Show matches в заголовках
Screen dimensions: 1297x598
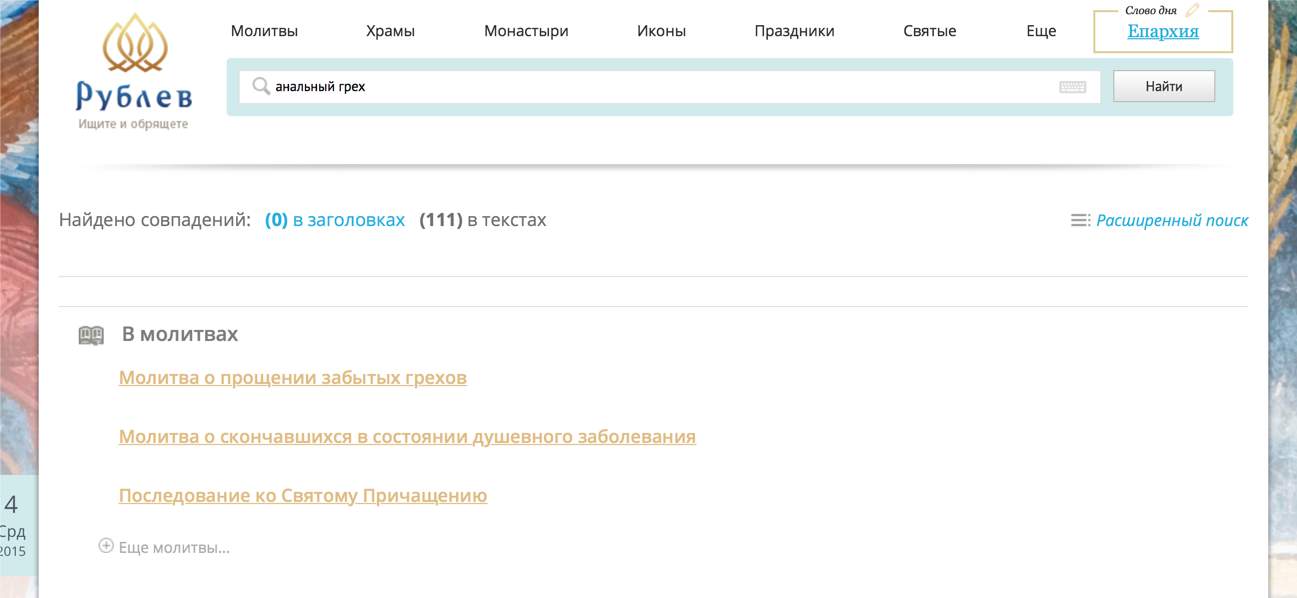point(336,220)
